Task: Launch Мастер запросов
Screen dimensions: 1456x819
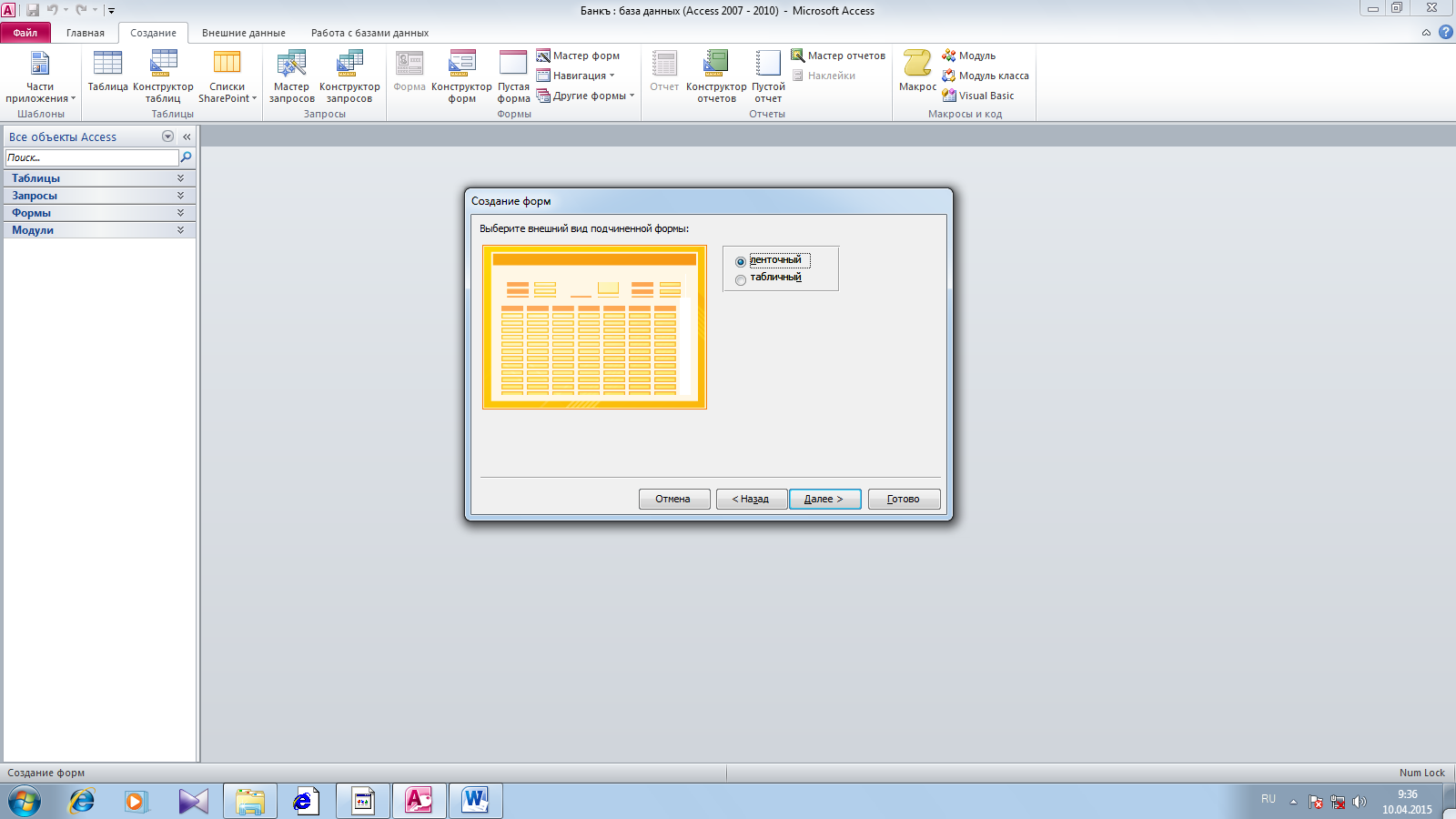Action: click(x=291, y=76)
